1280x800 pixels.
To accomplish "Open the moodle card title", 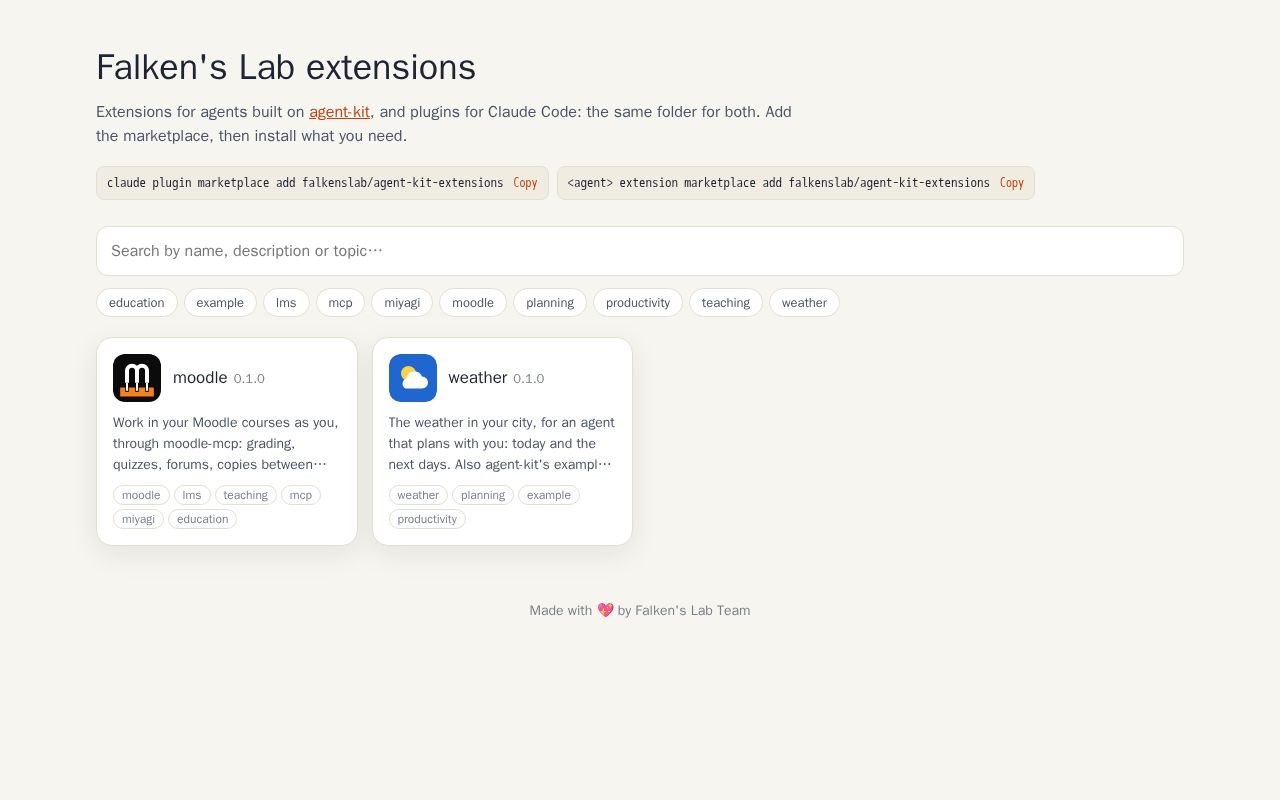I will coord(200,378).
